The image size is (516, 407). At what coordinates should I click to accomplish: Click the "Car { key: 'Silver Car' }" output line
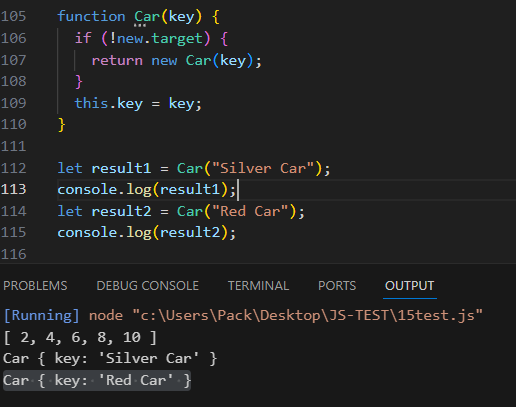[x=110, y=359]
